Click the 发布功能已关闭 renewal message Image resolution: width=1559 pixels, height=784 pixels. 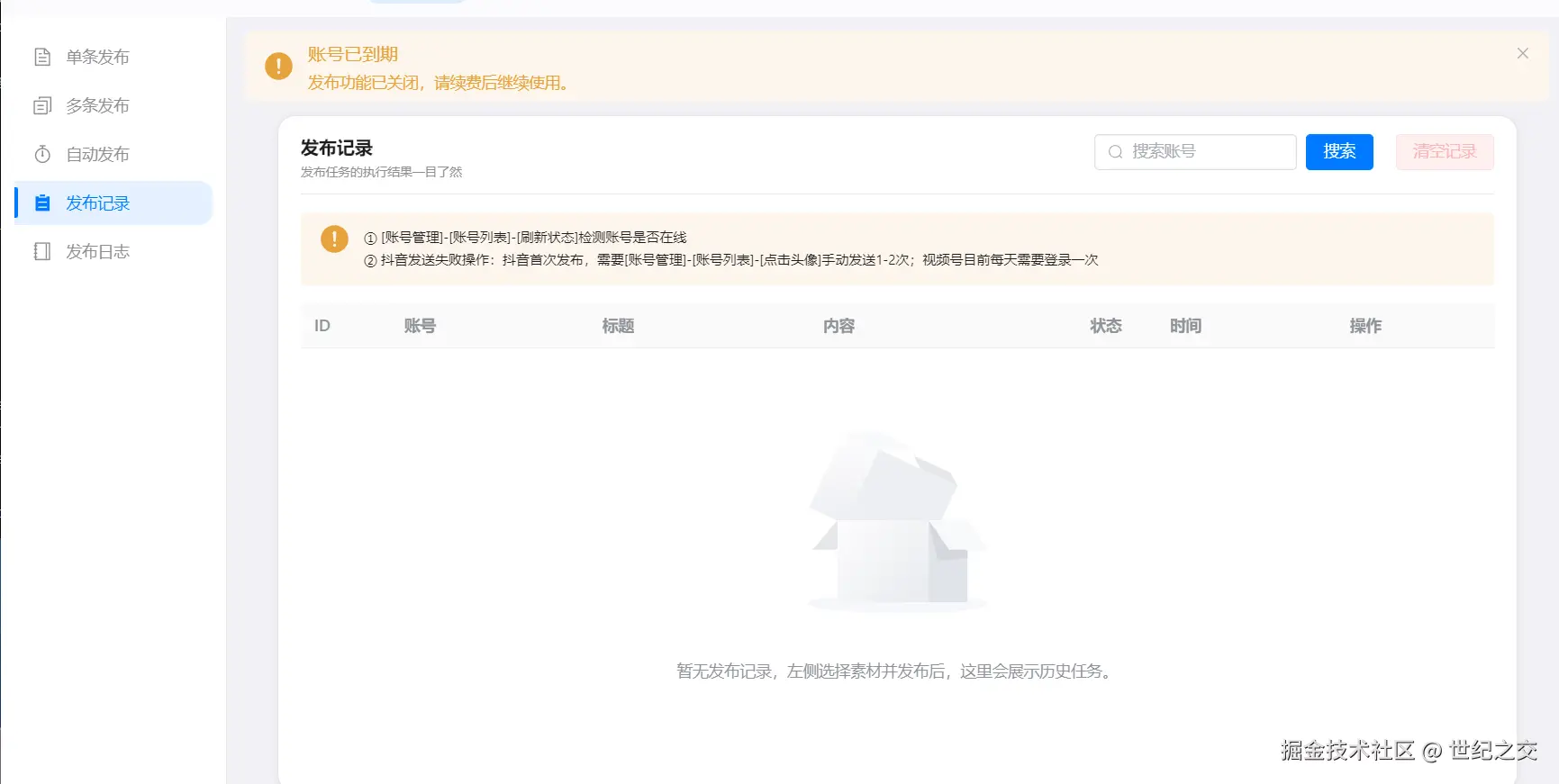438,83
